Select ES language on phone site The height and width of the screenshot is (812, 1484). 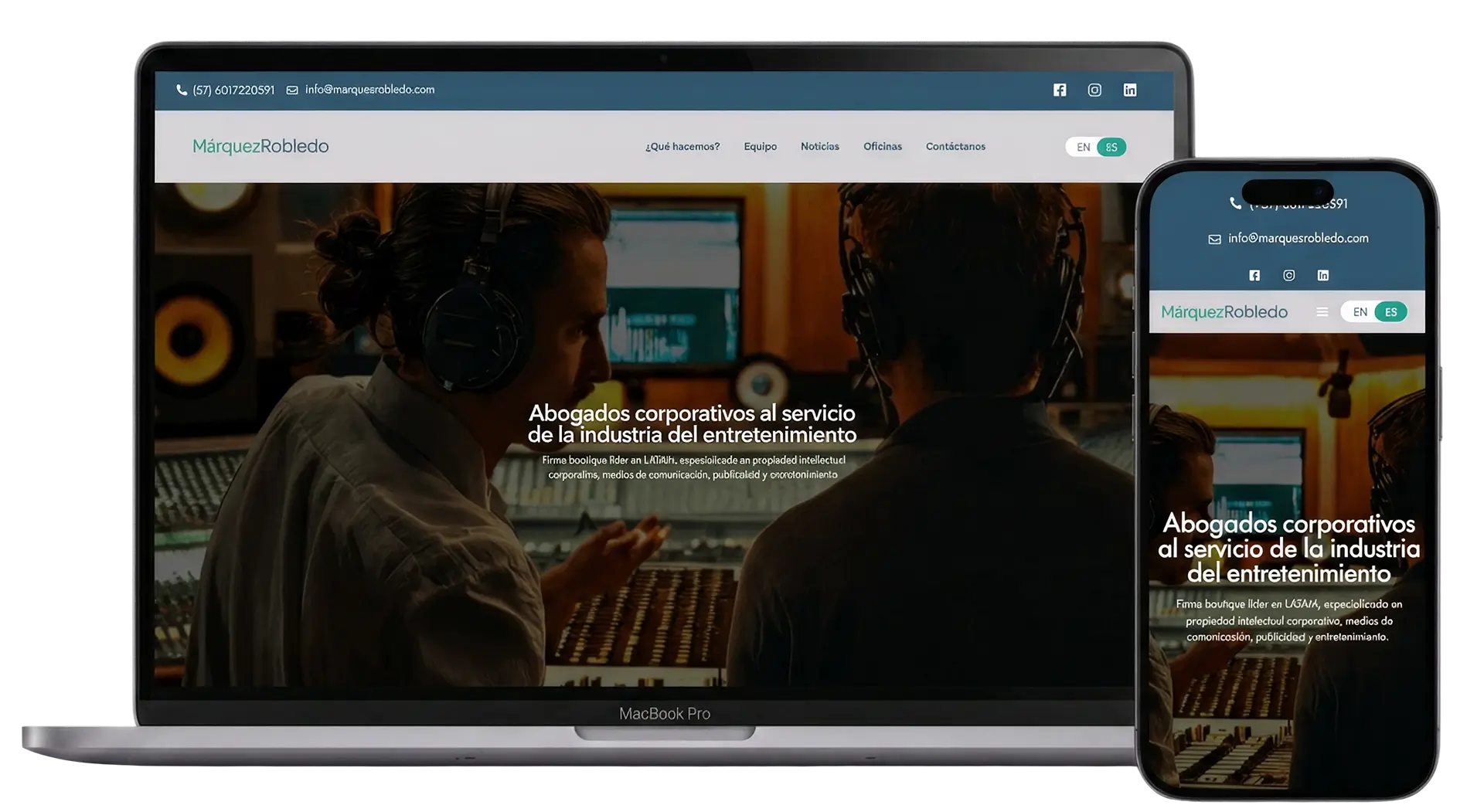click(1391, 312)
